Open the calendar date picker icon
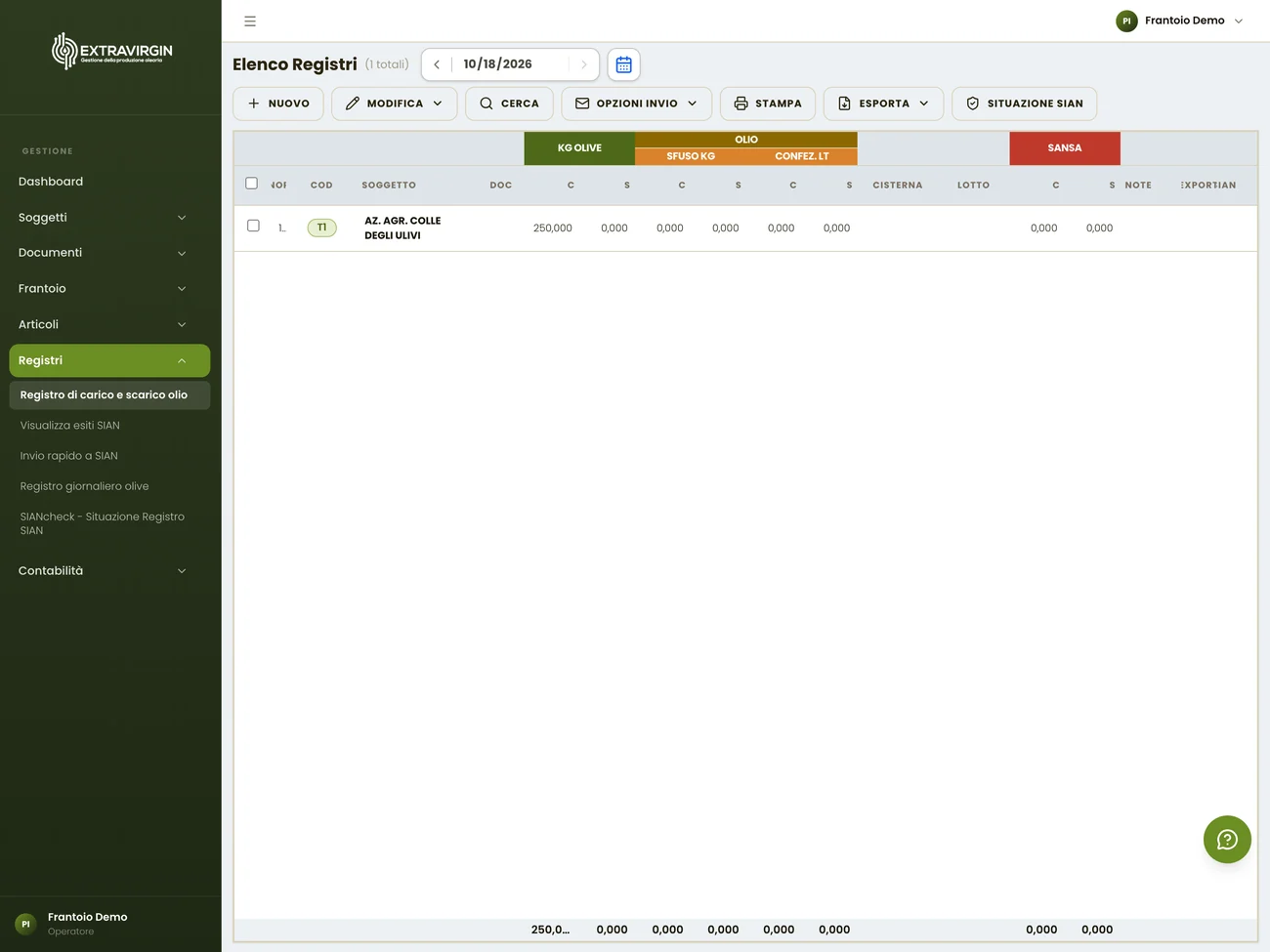Viewport: 1270px width, 952px height. click(624, 64)
